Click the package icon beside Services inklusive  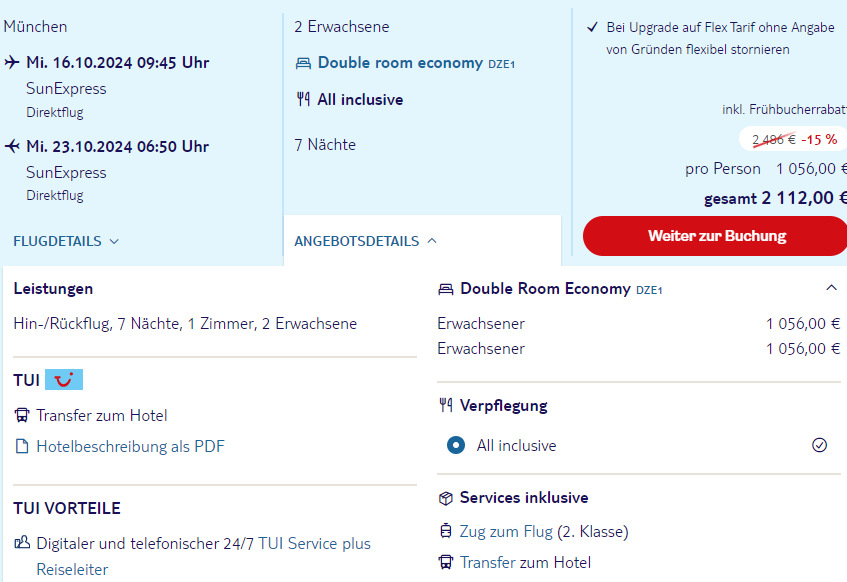pyautogui.click(x=446, y=498)
